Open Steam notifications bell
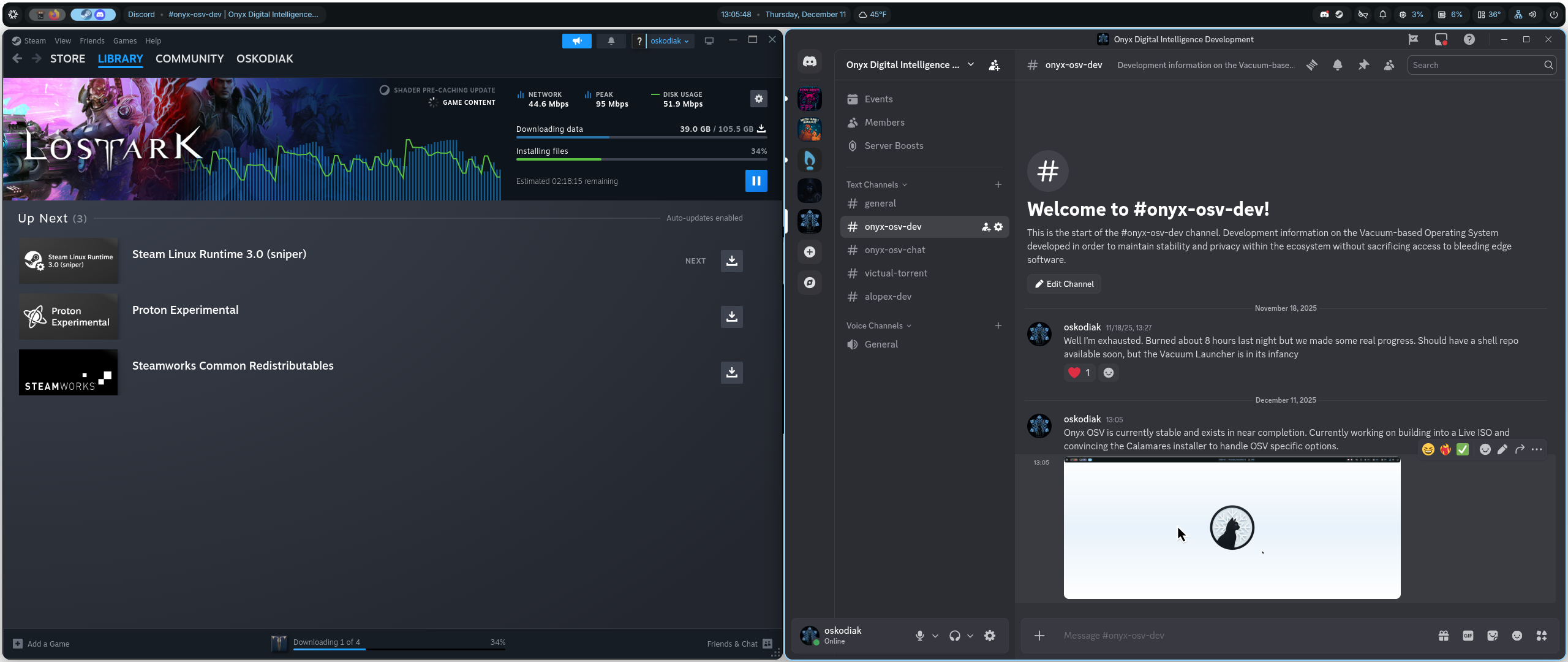 [611, 40]
